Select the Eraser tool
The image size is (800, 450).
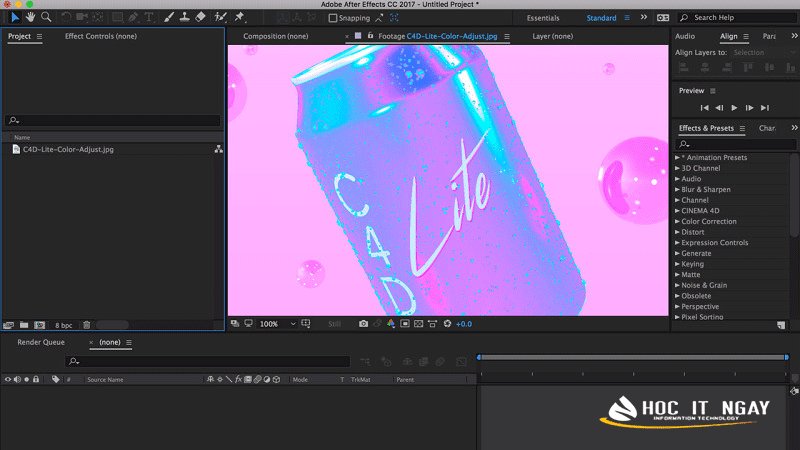[x=200, y=17]
